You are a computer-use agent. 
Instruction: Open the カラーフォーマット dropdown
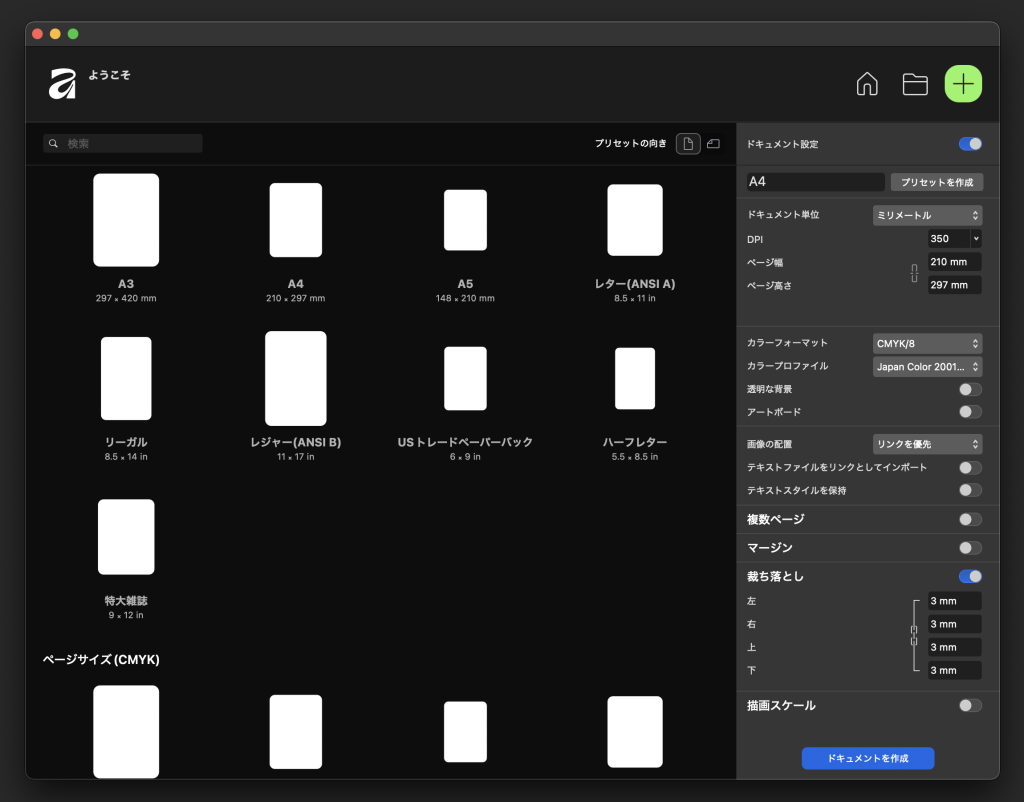point(927,342)
